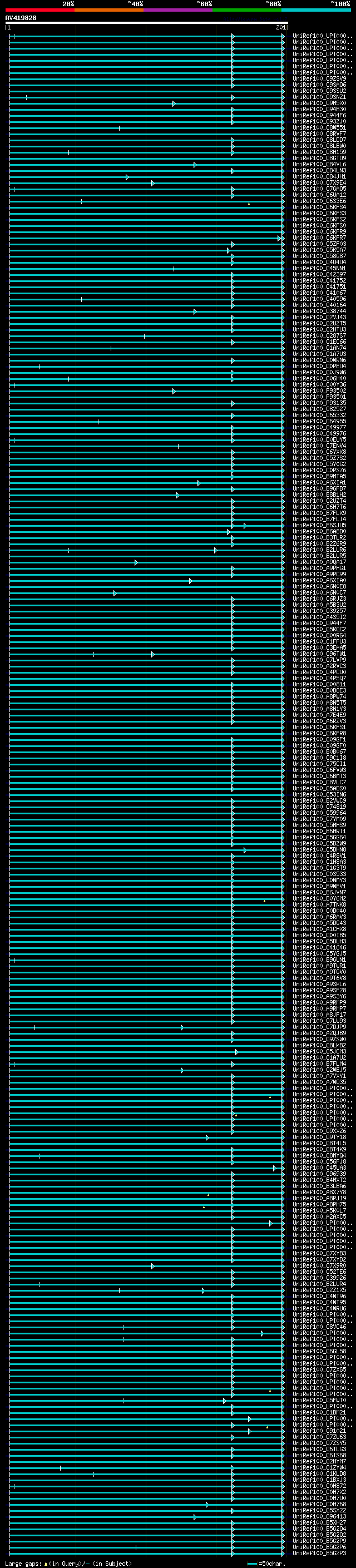Click hit label UniRef100_B8B1H2
The image size is (356, 1568).
(319, 494)
